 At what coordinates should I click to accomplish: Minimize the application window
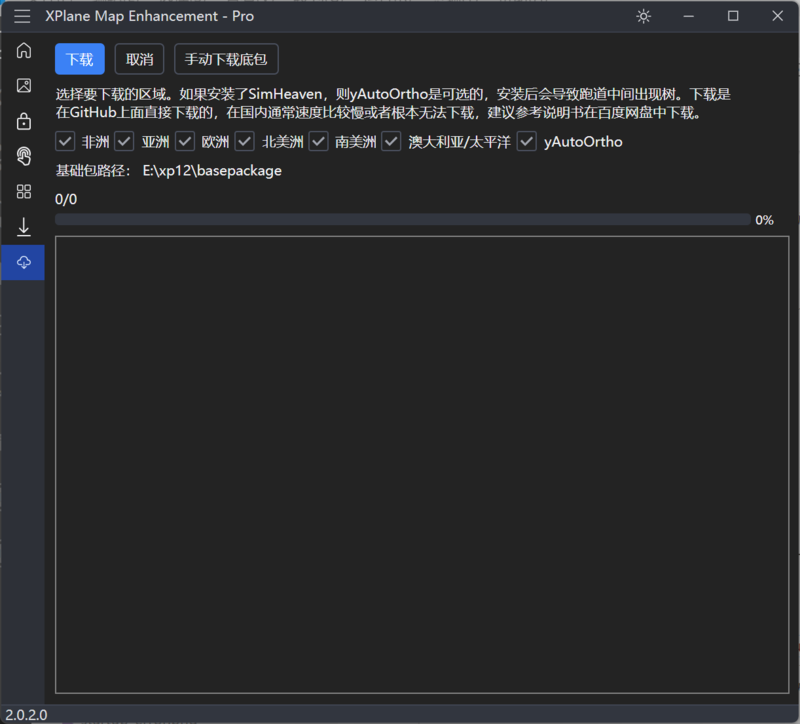point(688,16)
